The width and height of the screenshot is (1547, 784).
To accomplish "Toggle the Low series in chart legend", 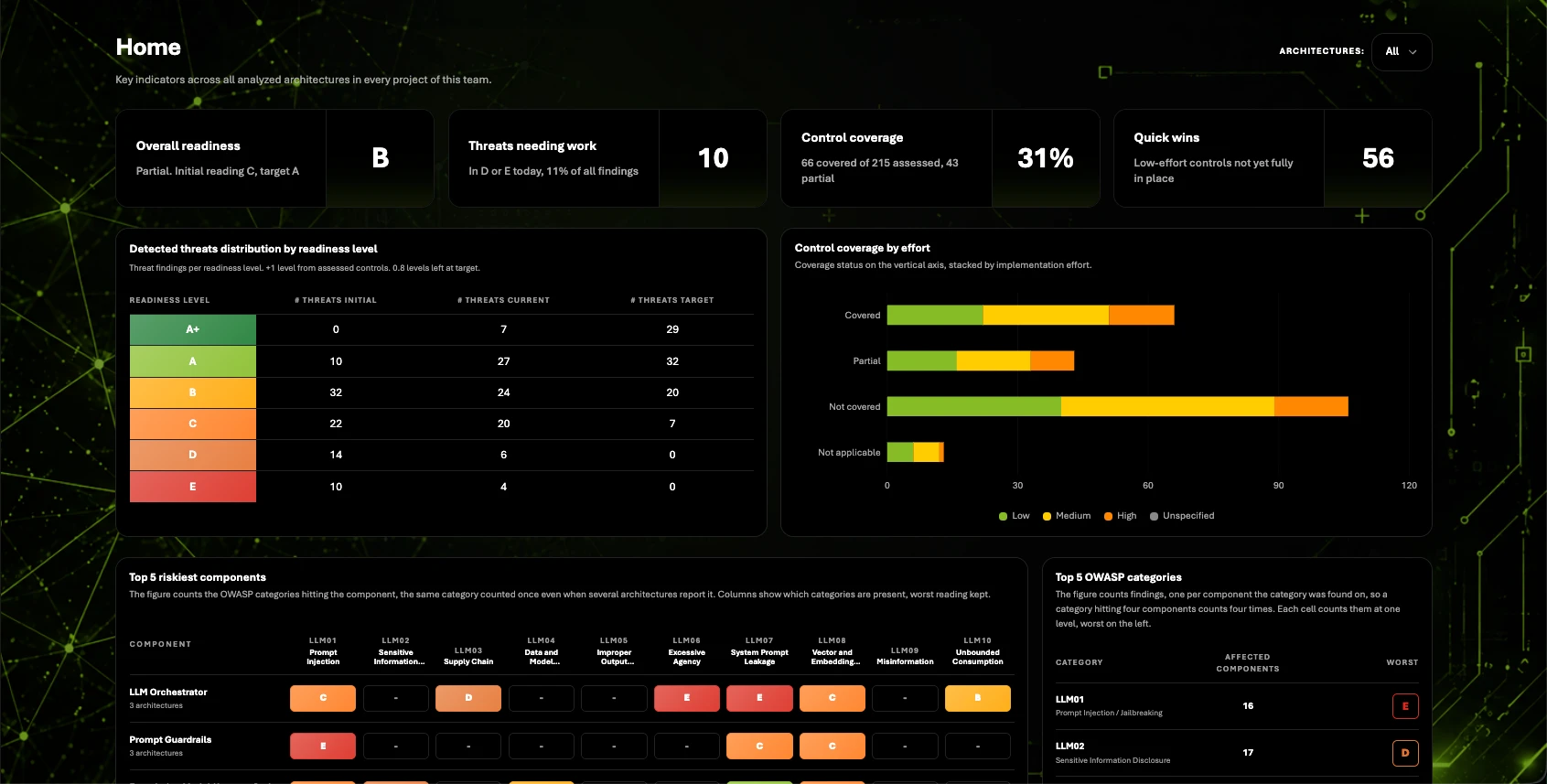I will click(x=1015, y=516).
